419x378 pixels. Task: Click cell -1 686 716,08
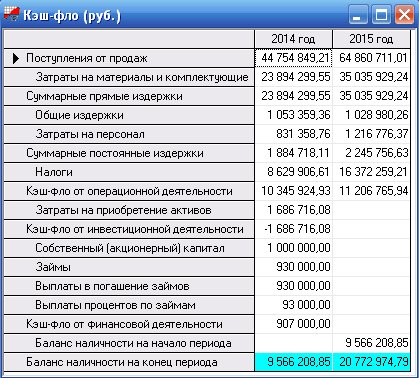pyautogui.click(x=294, y=229)
